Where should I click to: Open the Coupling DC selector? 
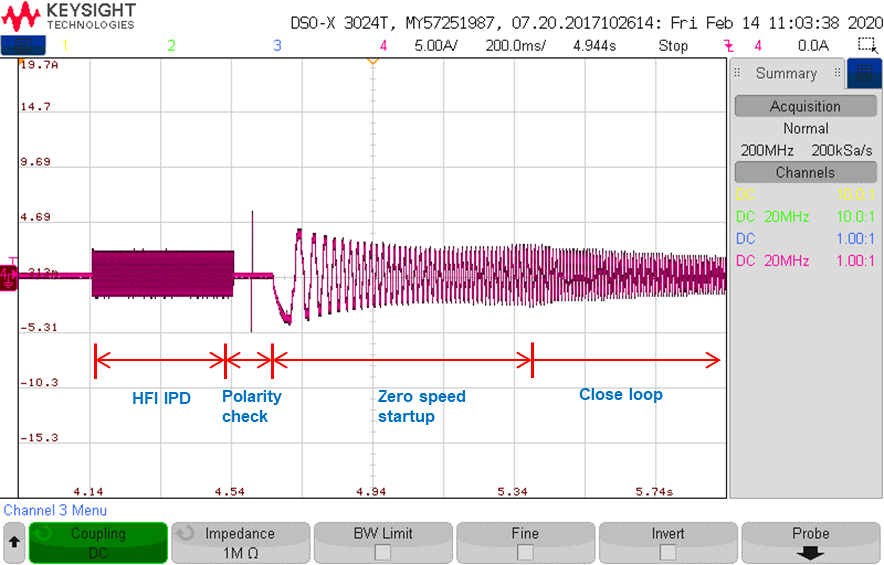pos(98,542)
